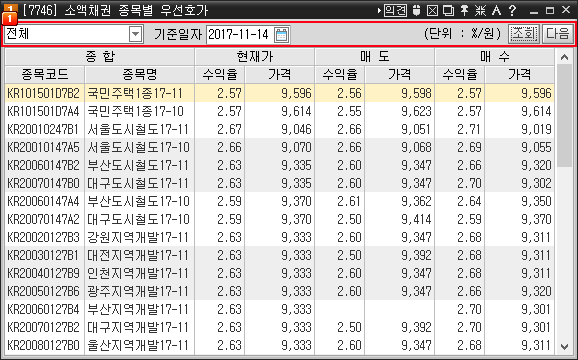The height and width of the screenshot is (360, 578).
Task: Click code KR20070147A2
Action: click(43, 220)
